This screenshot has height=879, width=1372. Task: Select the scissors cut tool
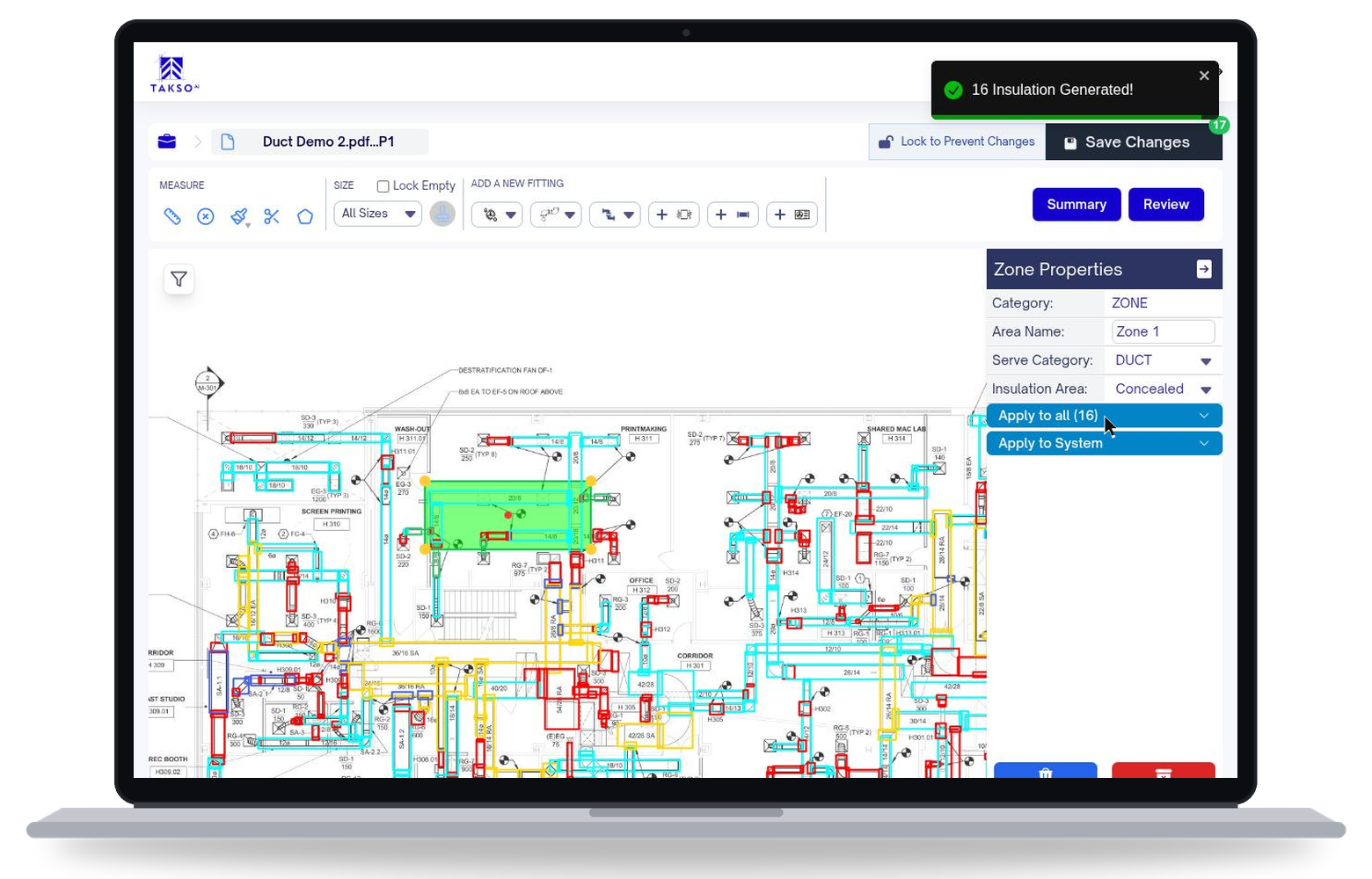pyautogui.click(x=272, y=216)
